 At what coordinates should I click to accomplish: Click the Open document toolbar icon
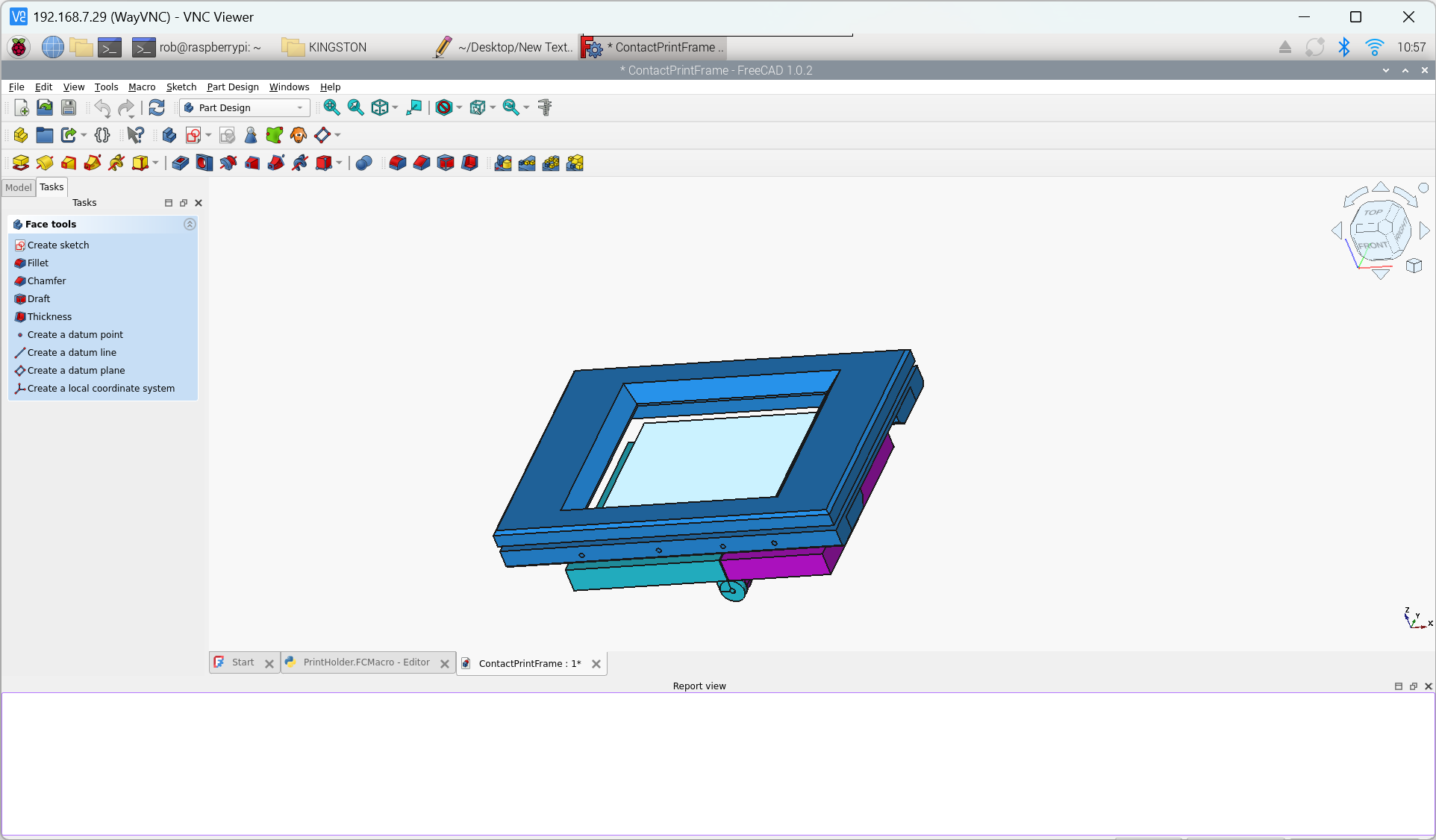(x=45, y=107)
